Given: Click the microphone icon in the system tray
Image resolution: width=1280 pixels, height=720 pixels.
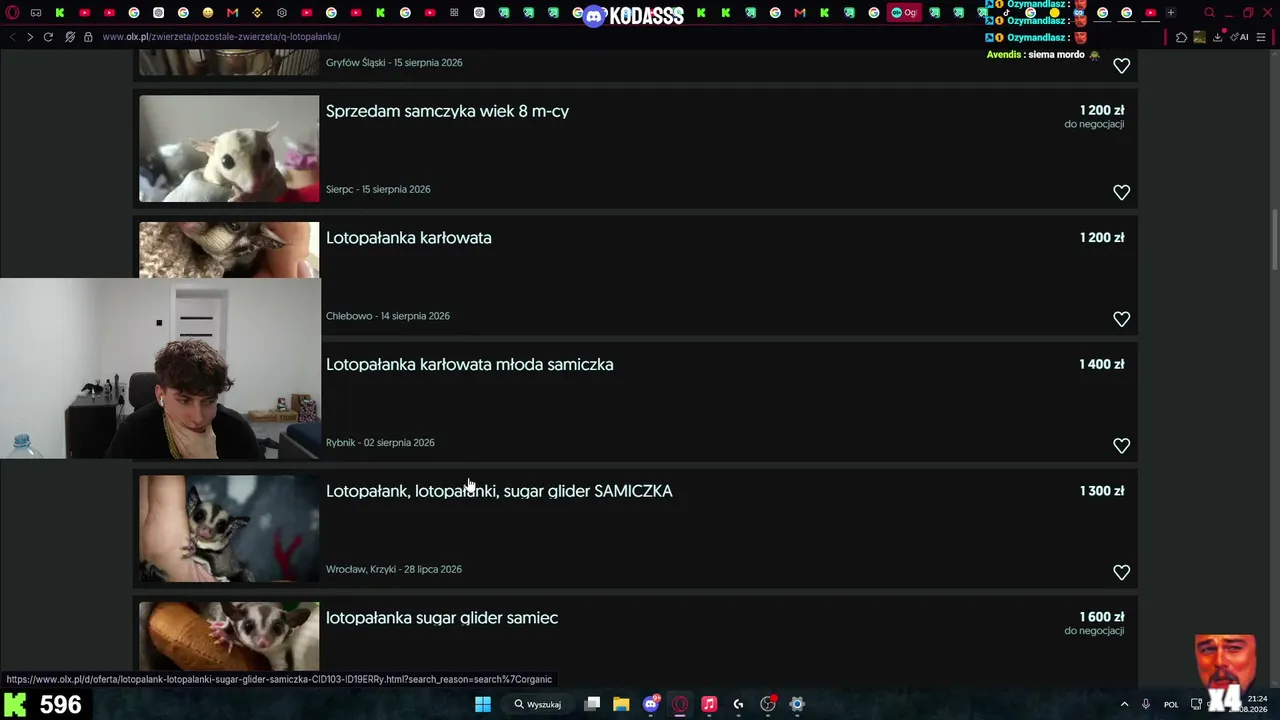Looking at the screenshot, I should point(1146,704).
